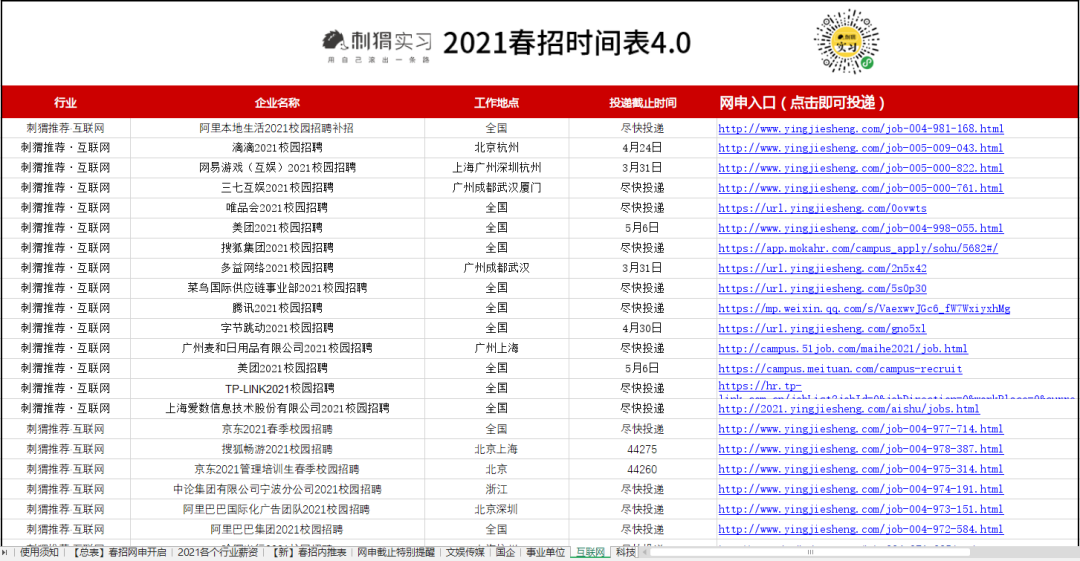Open the mokahr sohu campus apply link
The image size is (1080, 561).
click(858, 247)
